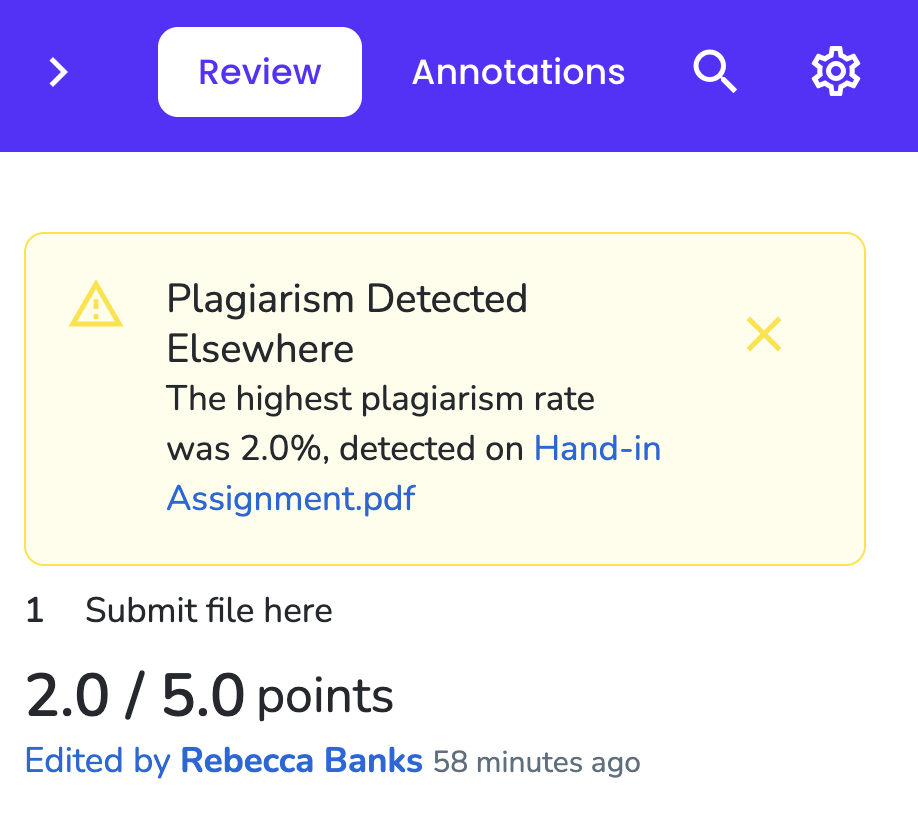The width and height of the screenshot is (918, 818).
Task: Open search with the magnifier icon
Action: (x=715, y=71)
